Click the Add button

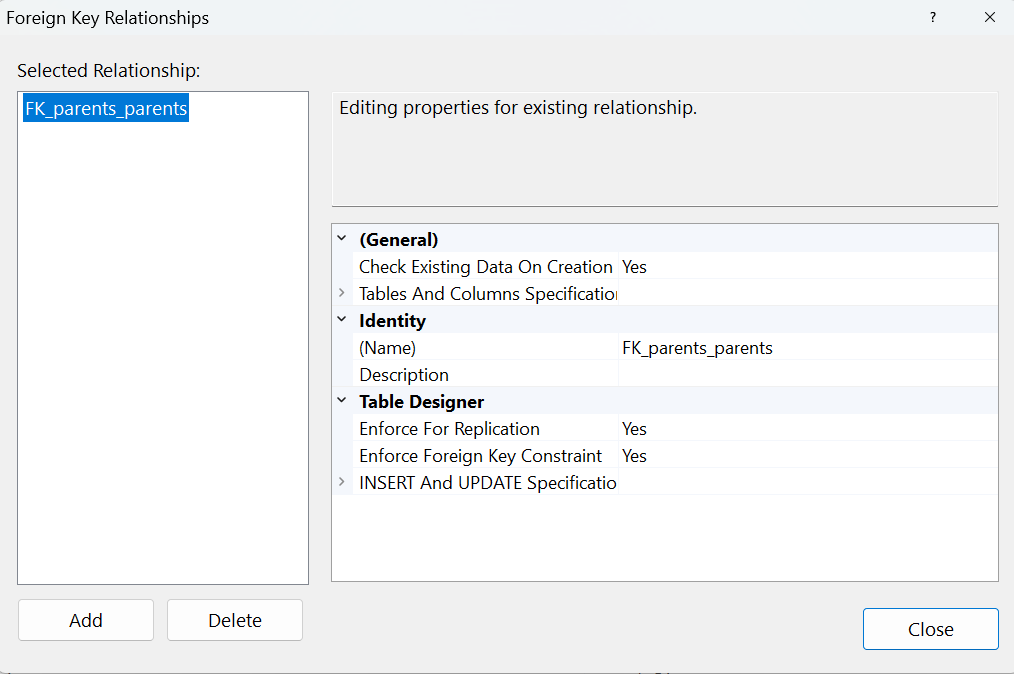click(86, 620)
